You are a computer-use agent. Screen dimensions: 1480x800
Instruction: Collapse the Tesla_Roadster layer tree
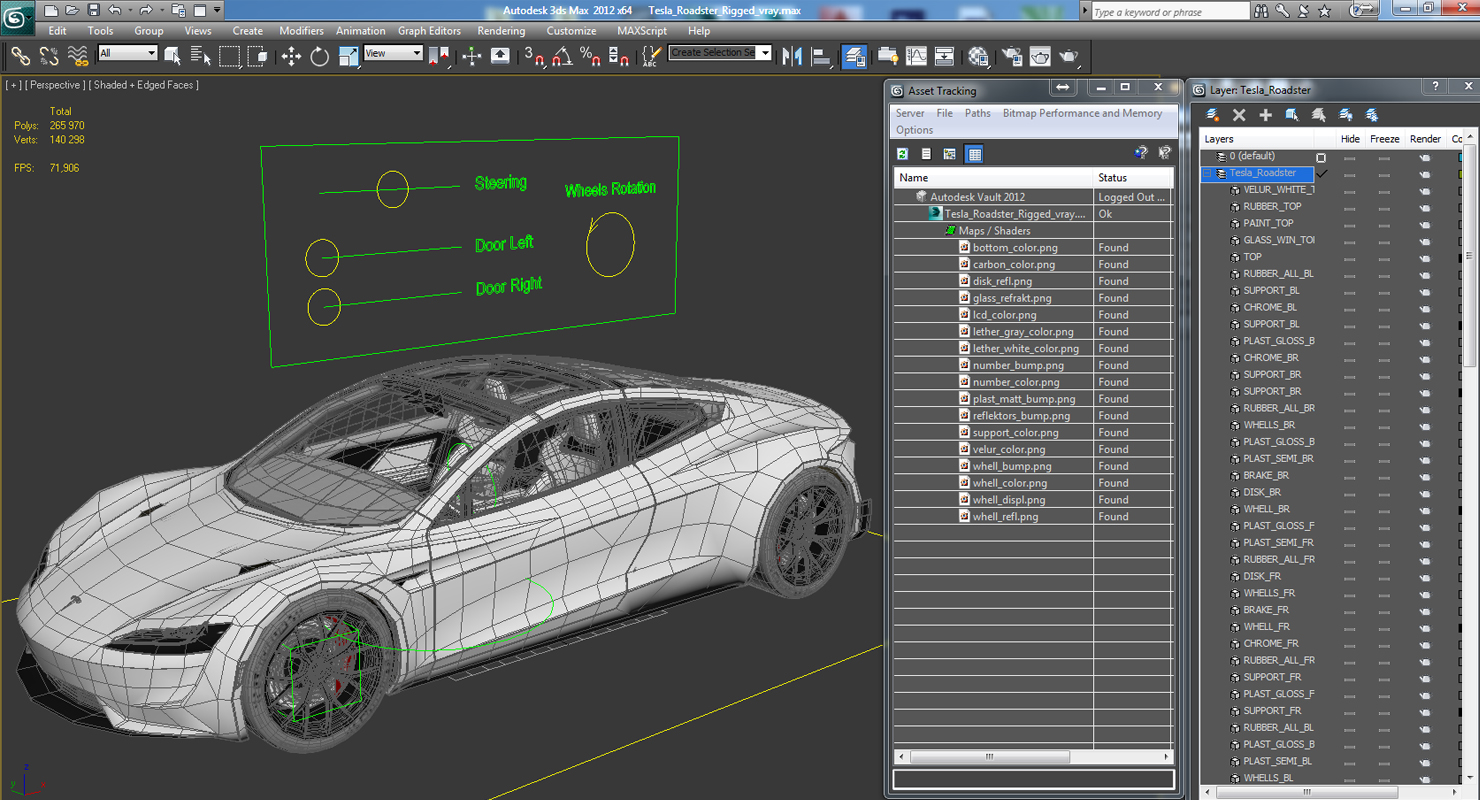[x=1207, y=173]
